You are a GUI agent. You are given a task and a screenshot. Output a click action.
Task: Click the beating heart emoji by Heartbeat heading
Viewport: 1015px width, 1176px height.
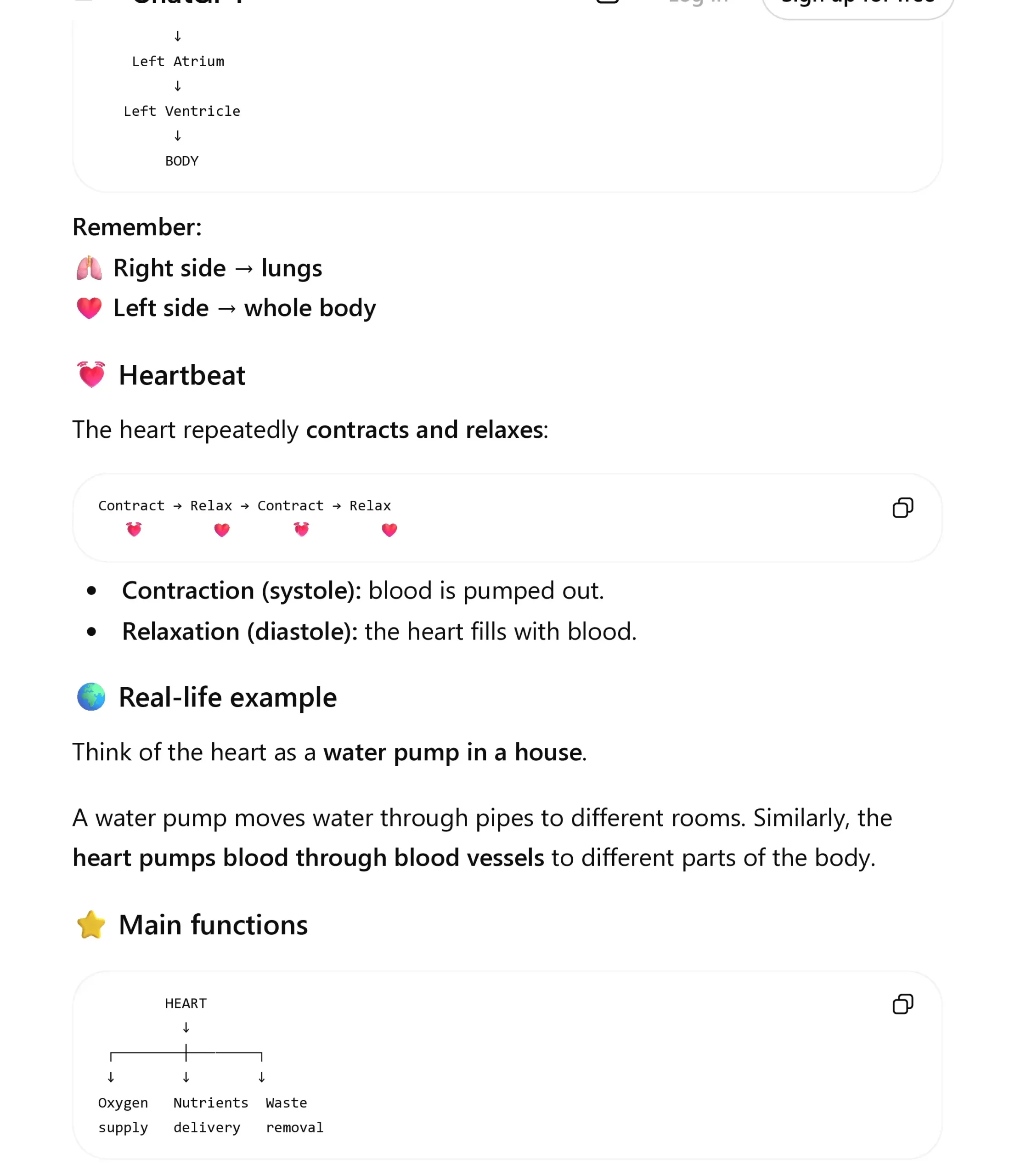91,374
